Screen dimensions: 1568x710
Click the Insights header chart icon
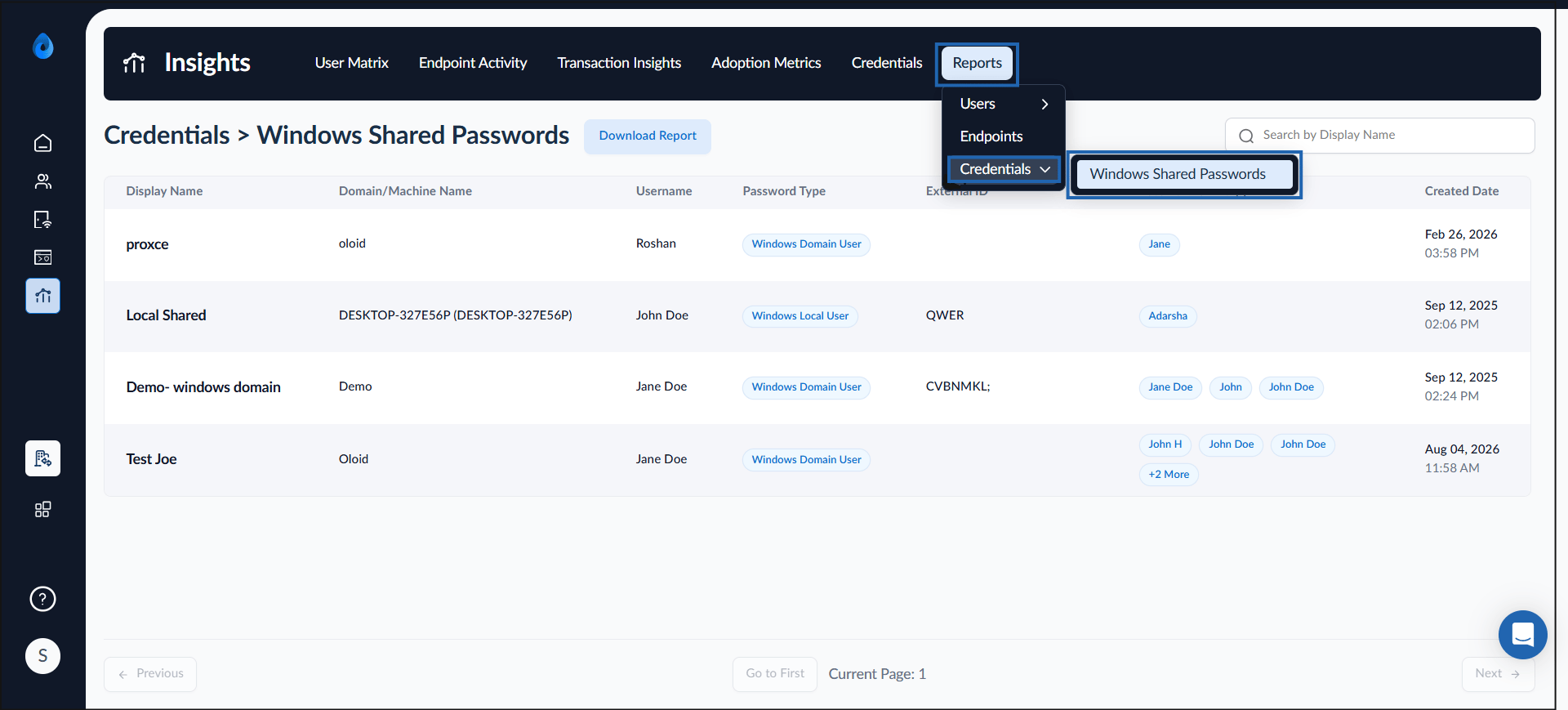coord(134,63)
